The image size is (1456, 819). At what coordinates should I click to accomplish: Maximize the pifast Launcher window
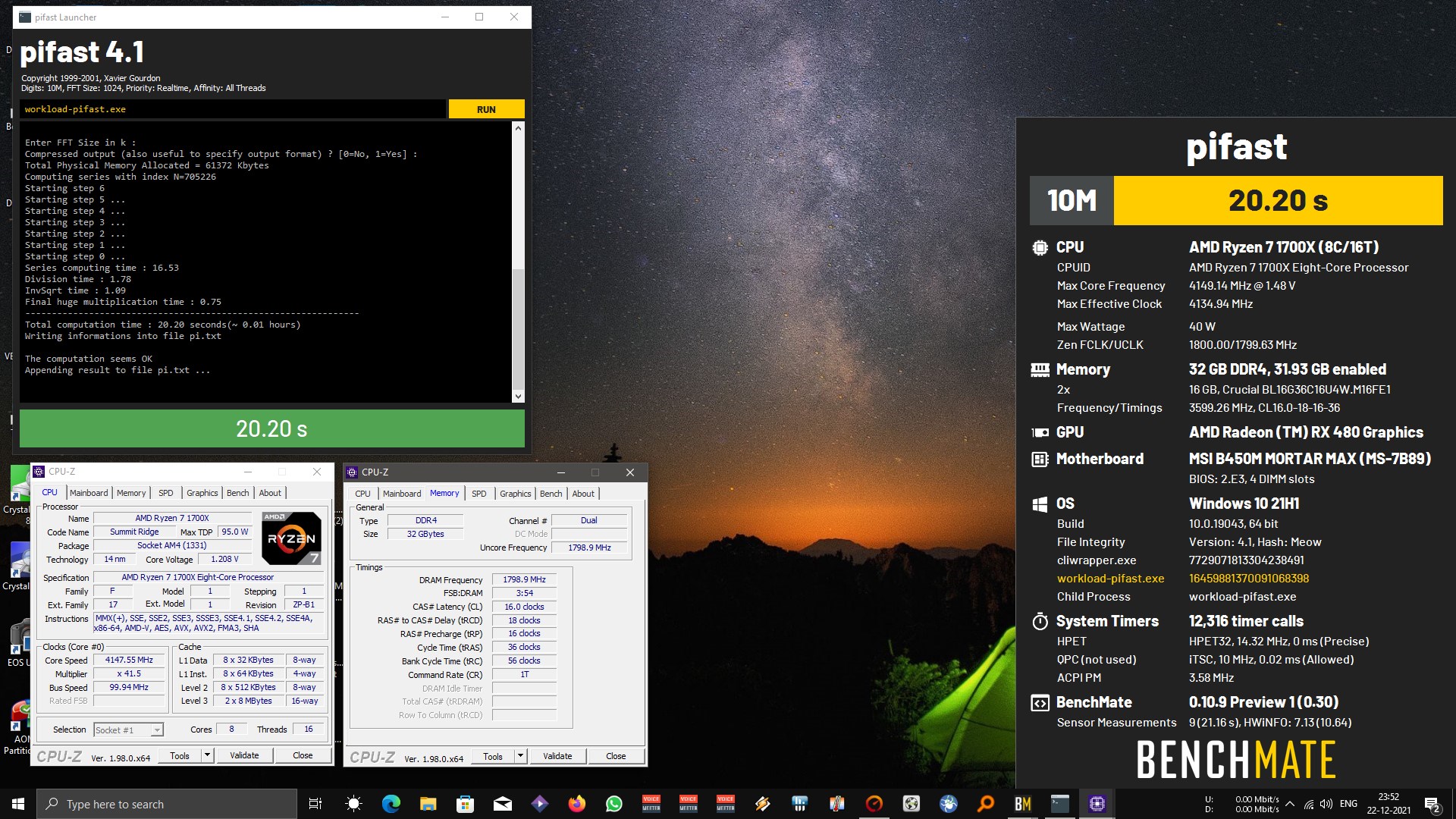pyautogui.click(x=479, y=17)
